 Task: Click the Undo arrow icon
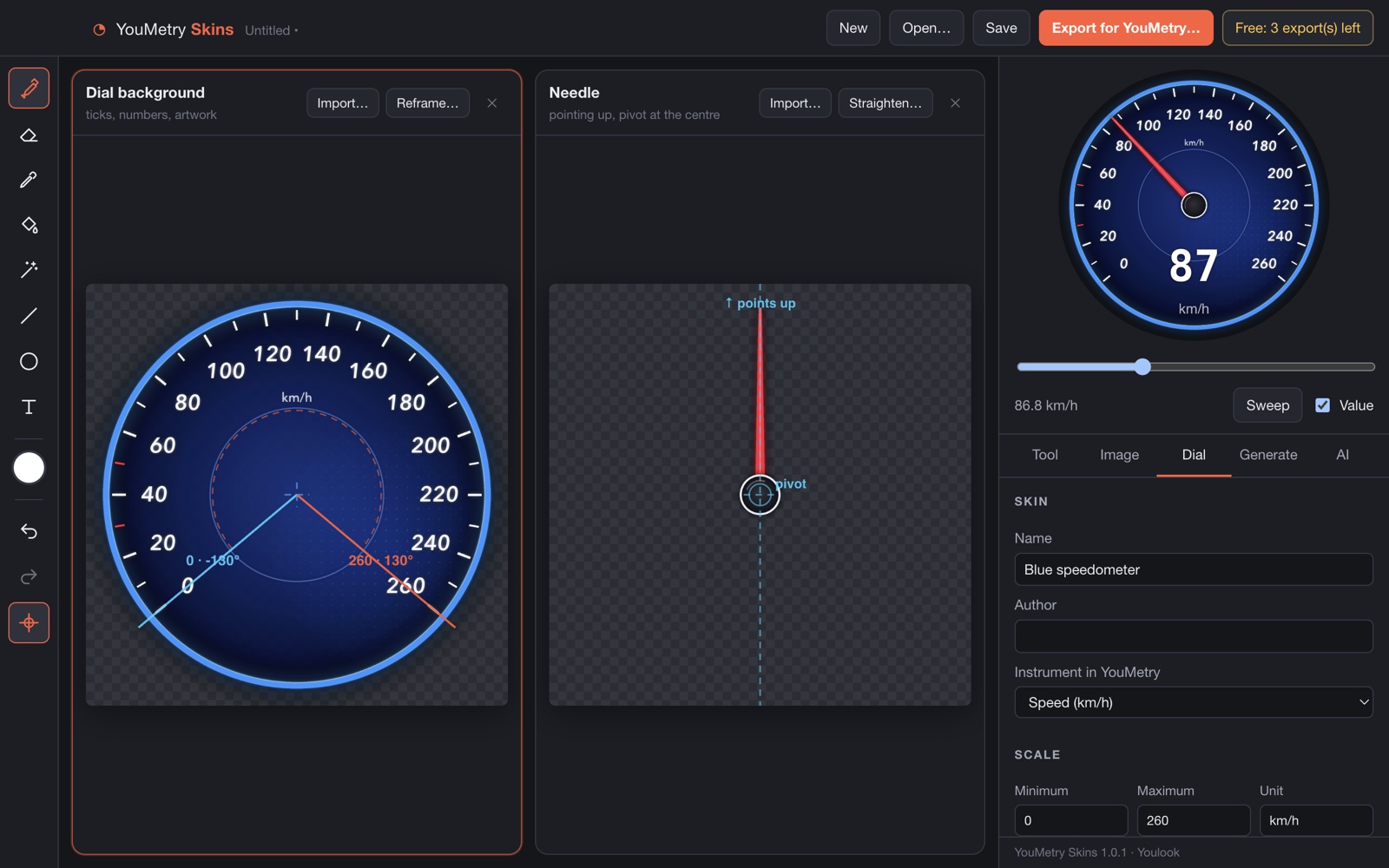click(29, 531)
